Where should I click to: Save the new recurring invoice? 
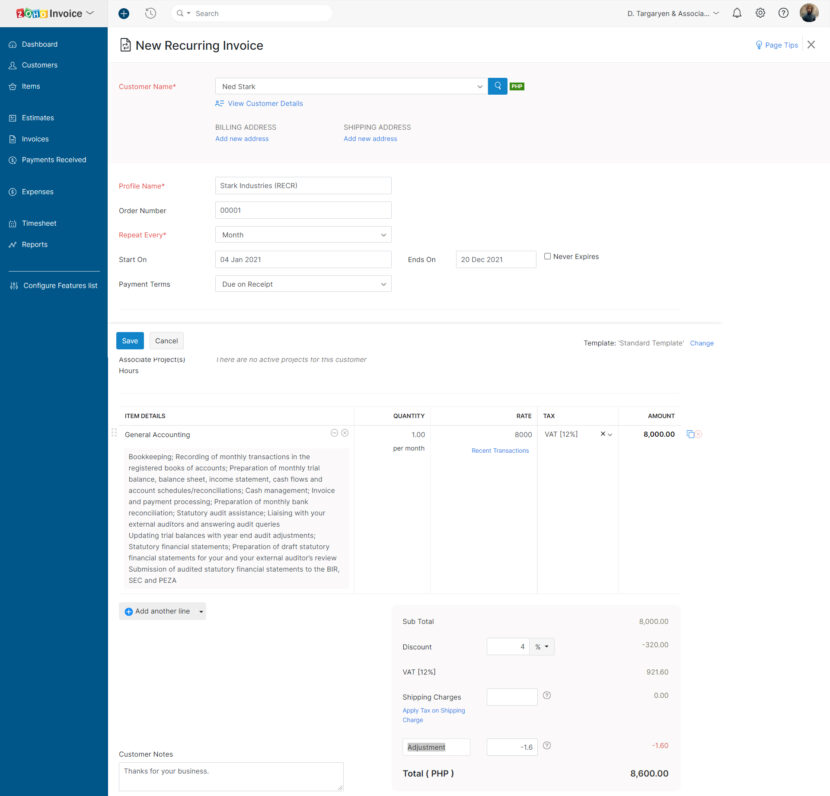[x=129, y=340]
